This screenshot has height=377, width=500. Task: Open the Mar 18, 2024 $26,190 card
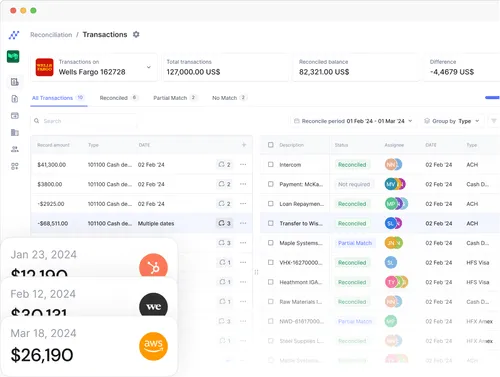pos(89,346)
